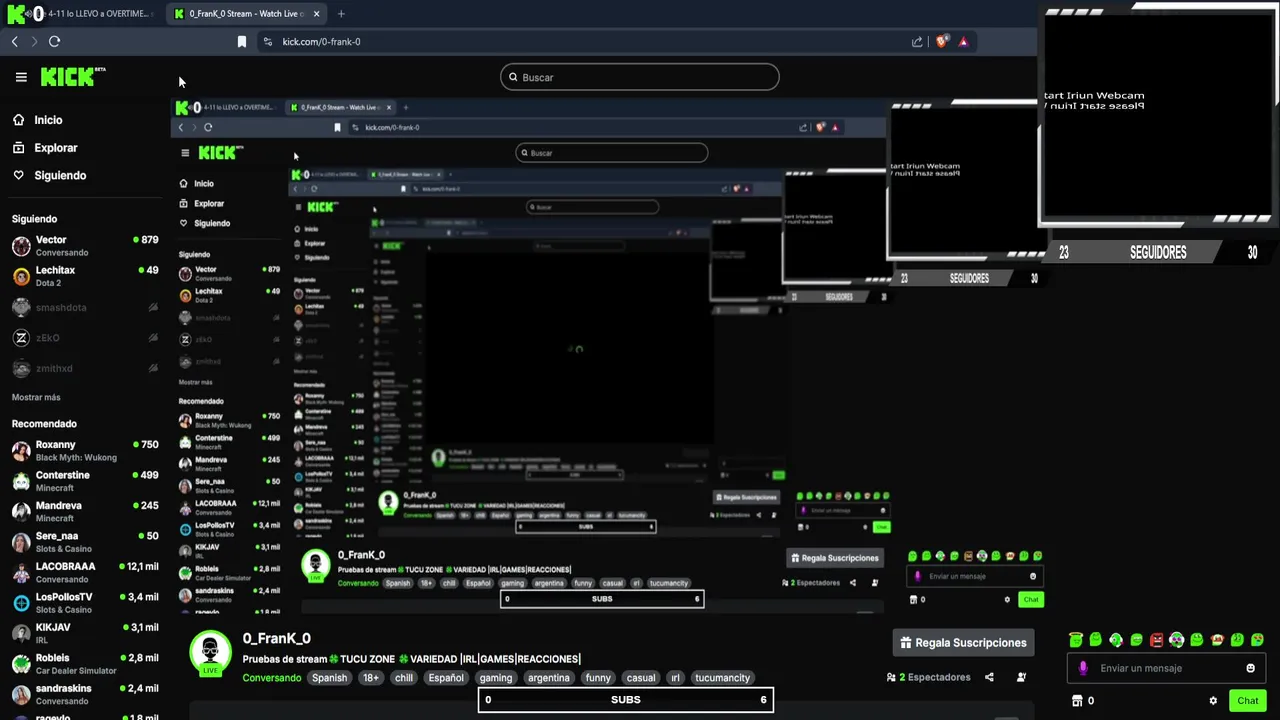Click the large 0_FranK_0 channel name
This screenshot has height=720, width=1280.
tap(277, 638)
